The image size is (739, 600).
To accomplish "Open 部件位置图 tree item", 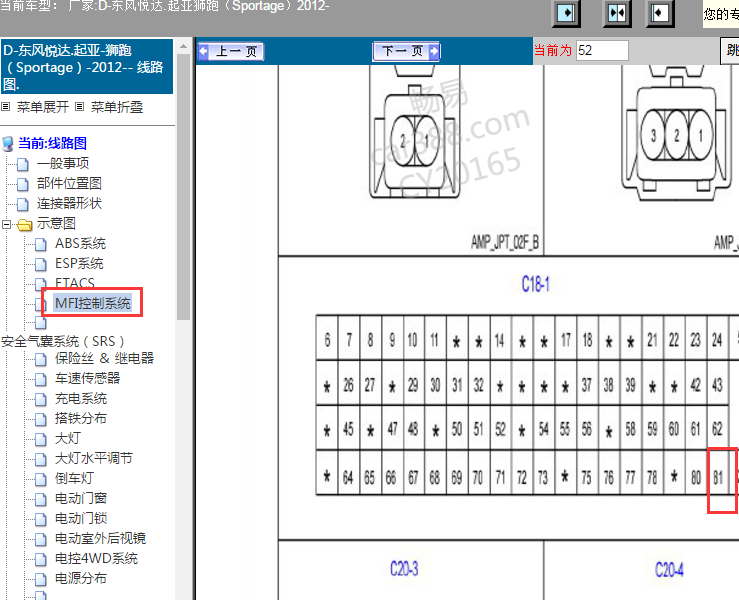I will point(69,183).
